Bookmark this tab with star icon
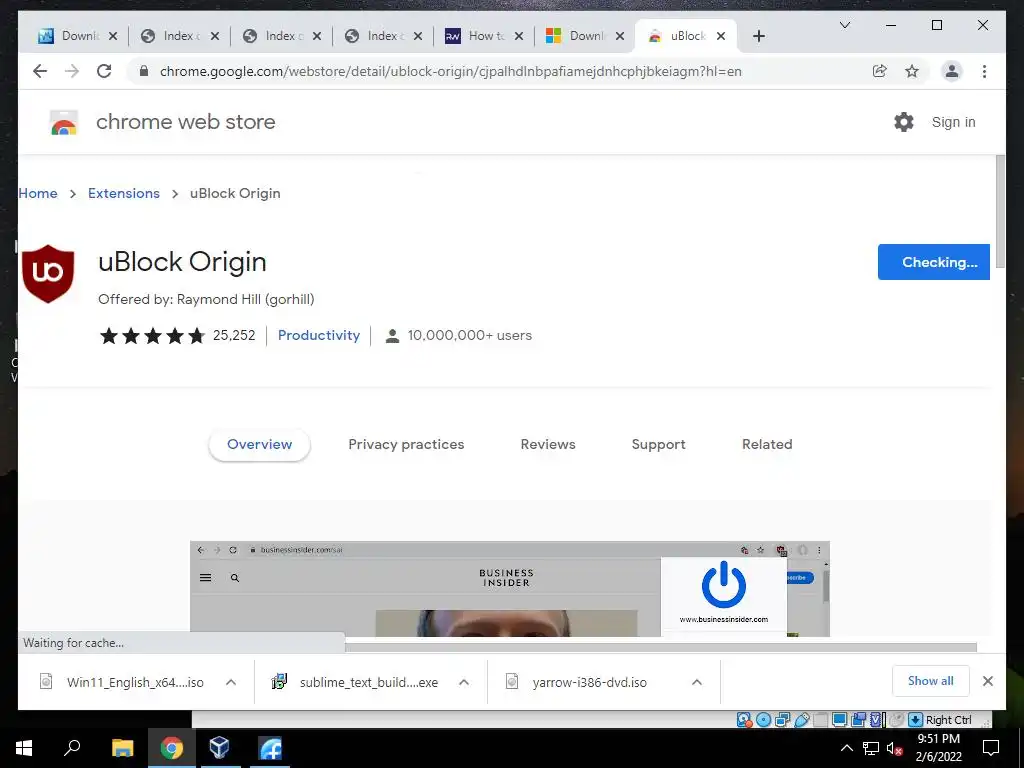This screenshot has height=768, width=1024. [x=912, y=71]
